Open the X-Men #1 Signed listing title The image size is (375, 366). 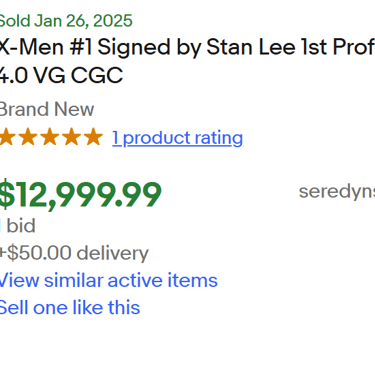pos(187,47)
